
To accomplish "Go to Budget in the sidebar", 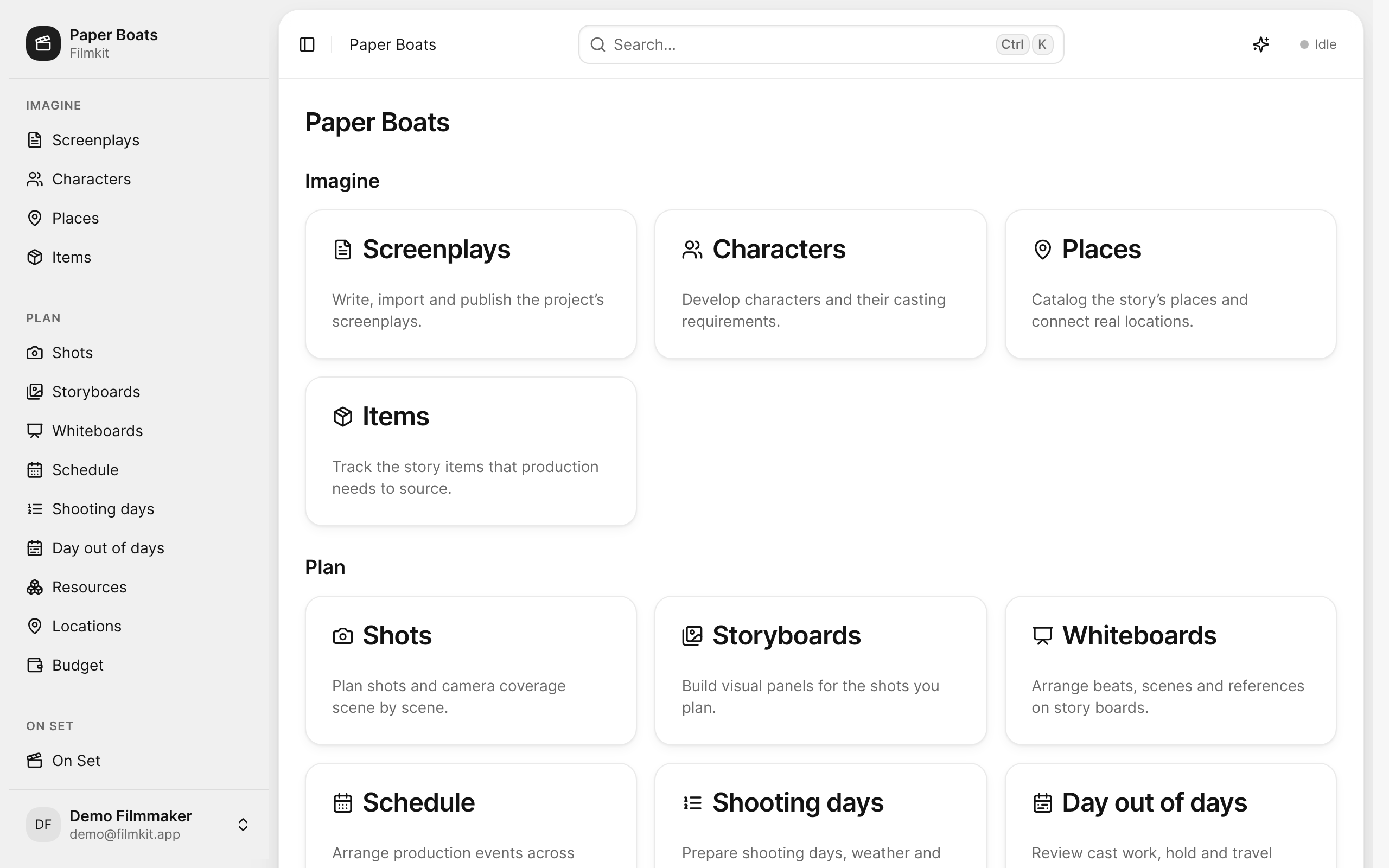I will [138, 665].
